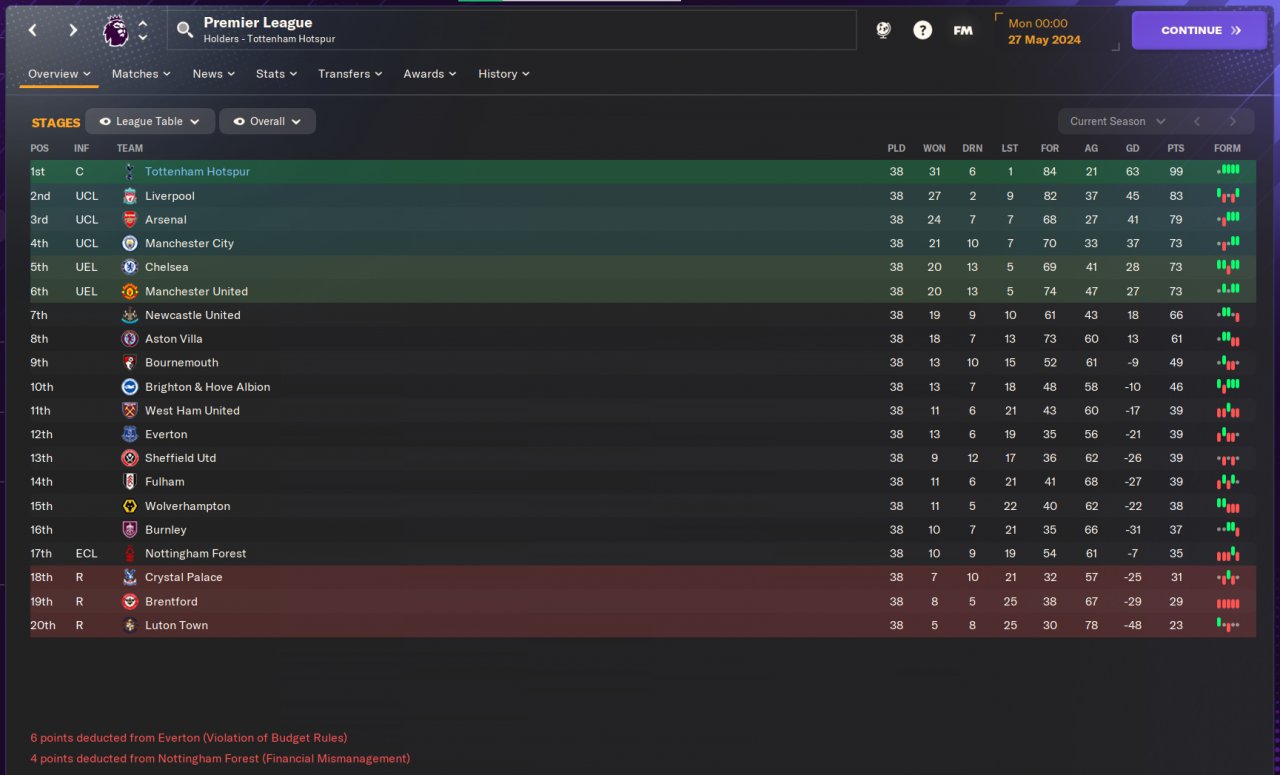Expand the Transfers dropdown menu

pos(350,74)
